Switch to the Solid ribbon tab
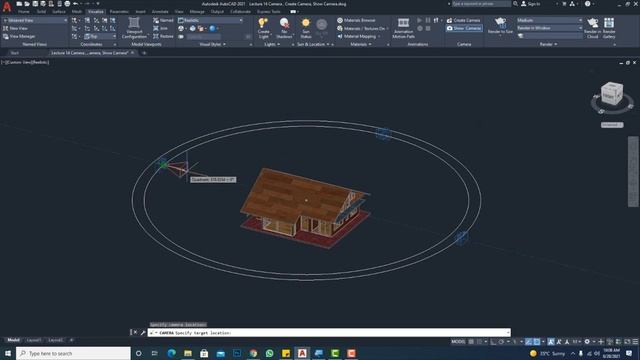Viewport: 640px width, 360px height. [x=41, y=12]
